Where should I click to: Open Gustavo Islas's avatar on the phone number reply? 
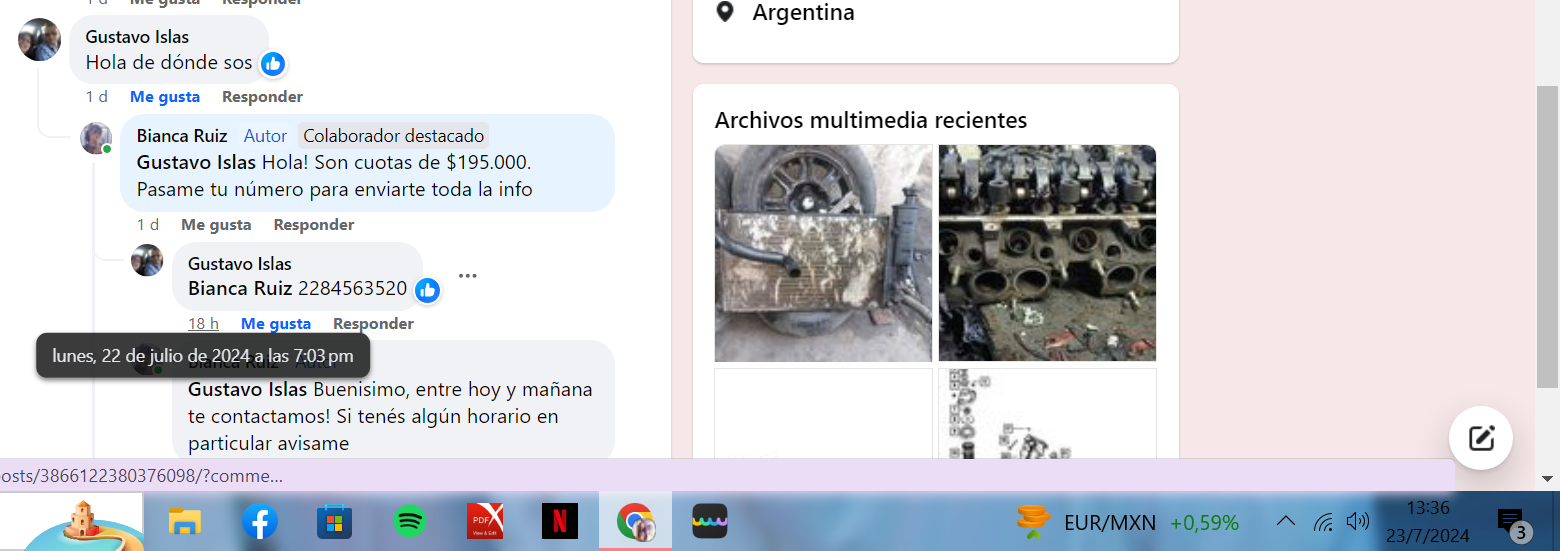pos(147,260)
